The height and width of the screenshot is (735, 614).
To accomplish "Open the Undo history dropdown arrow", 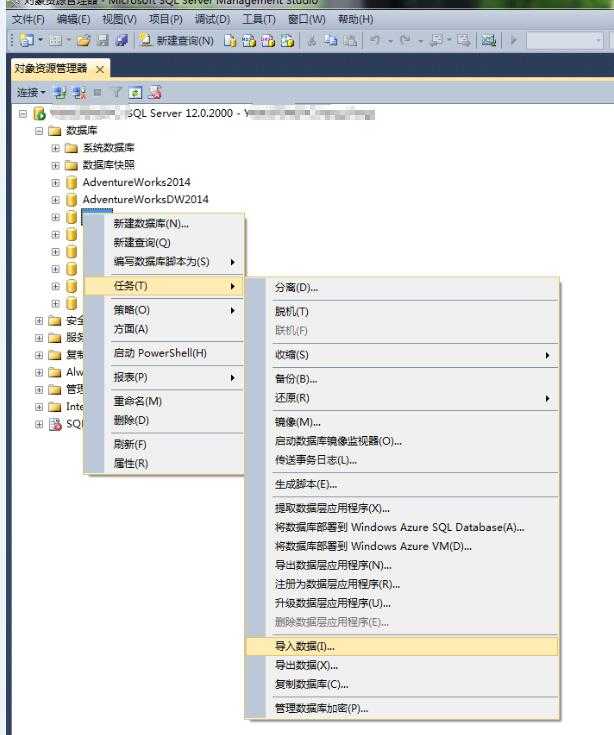I will point(390,41).
